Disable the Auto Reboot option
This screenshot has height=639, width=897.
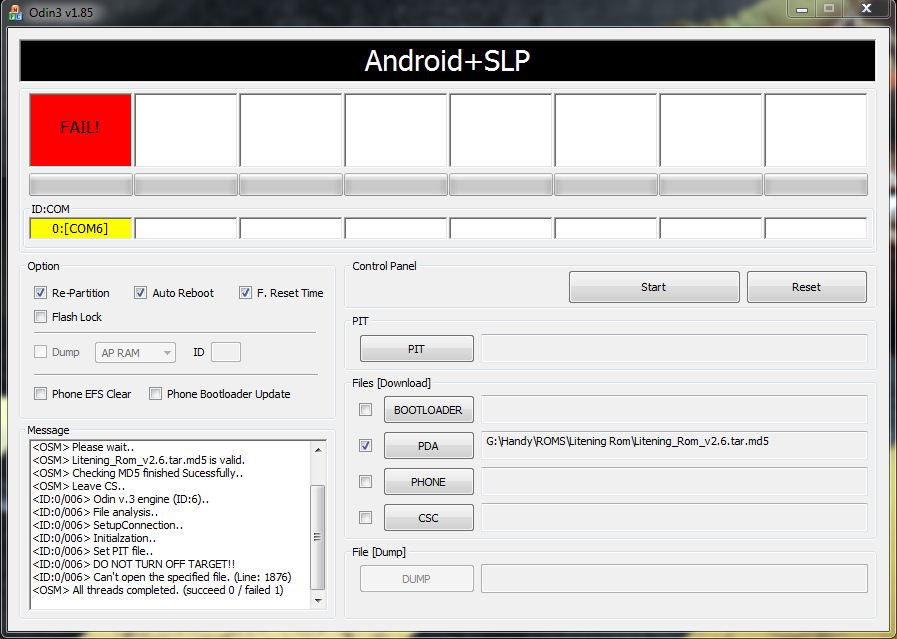140,293
